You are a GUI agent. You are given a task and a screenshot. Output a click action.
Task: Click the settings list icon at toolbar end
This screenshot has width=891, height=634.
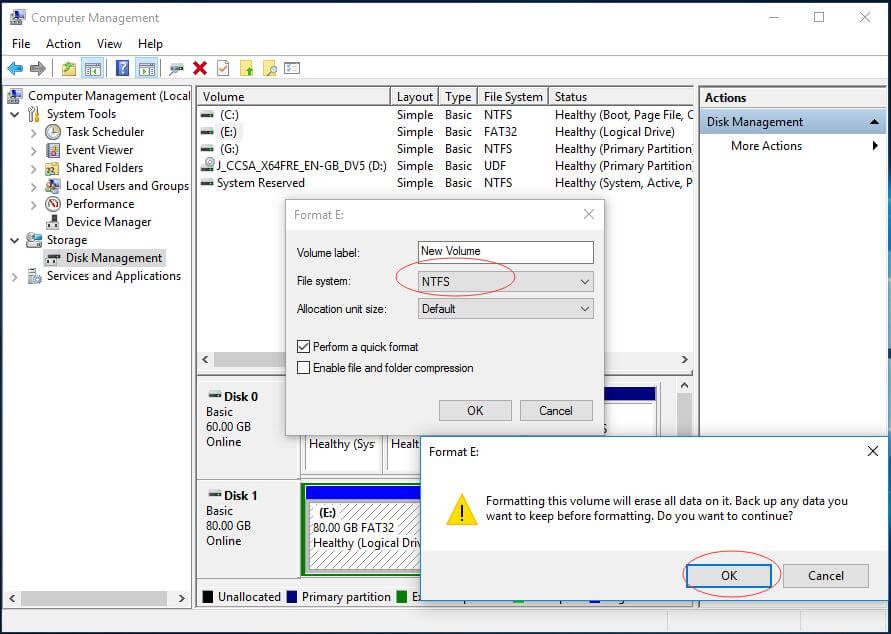pyautogui.click(x=292, y=68)
